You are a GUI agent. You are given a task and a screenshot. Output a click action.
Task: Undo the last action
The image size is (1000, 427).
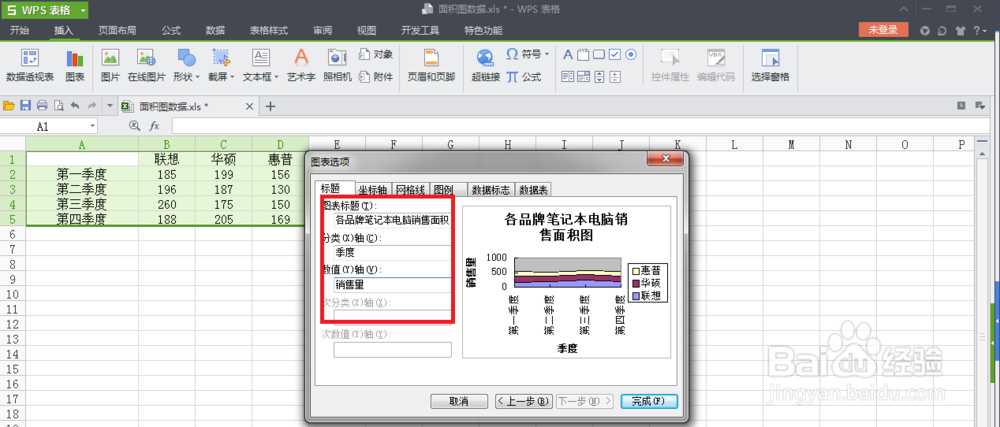pos(75,106)
